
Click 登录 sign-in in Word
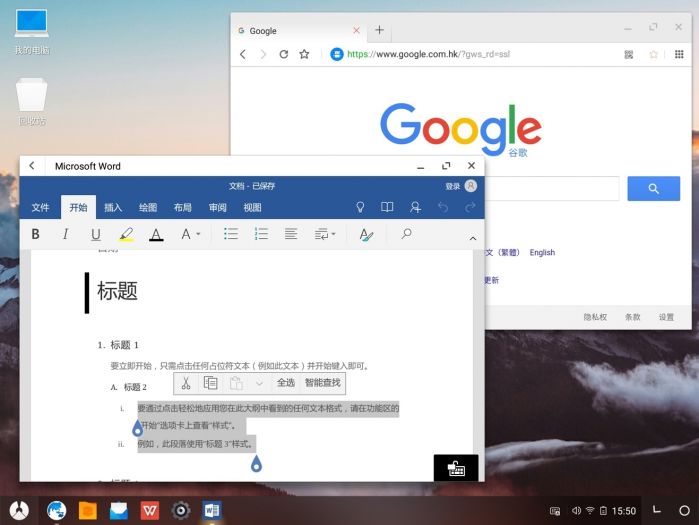pyautogui.click(x=452, y=186)
